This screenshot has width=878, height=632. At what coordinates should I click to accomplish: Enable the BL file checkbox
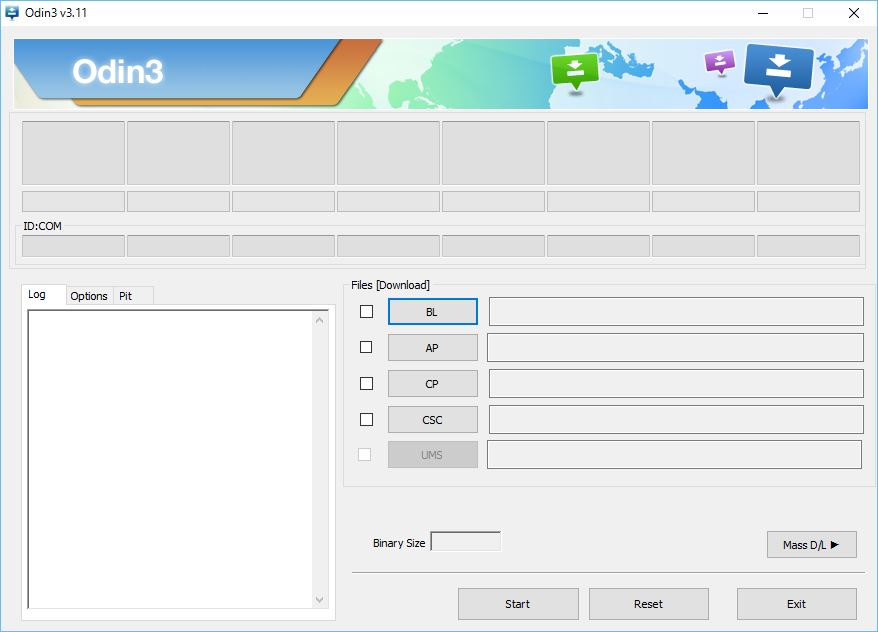coord(366,311)
